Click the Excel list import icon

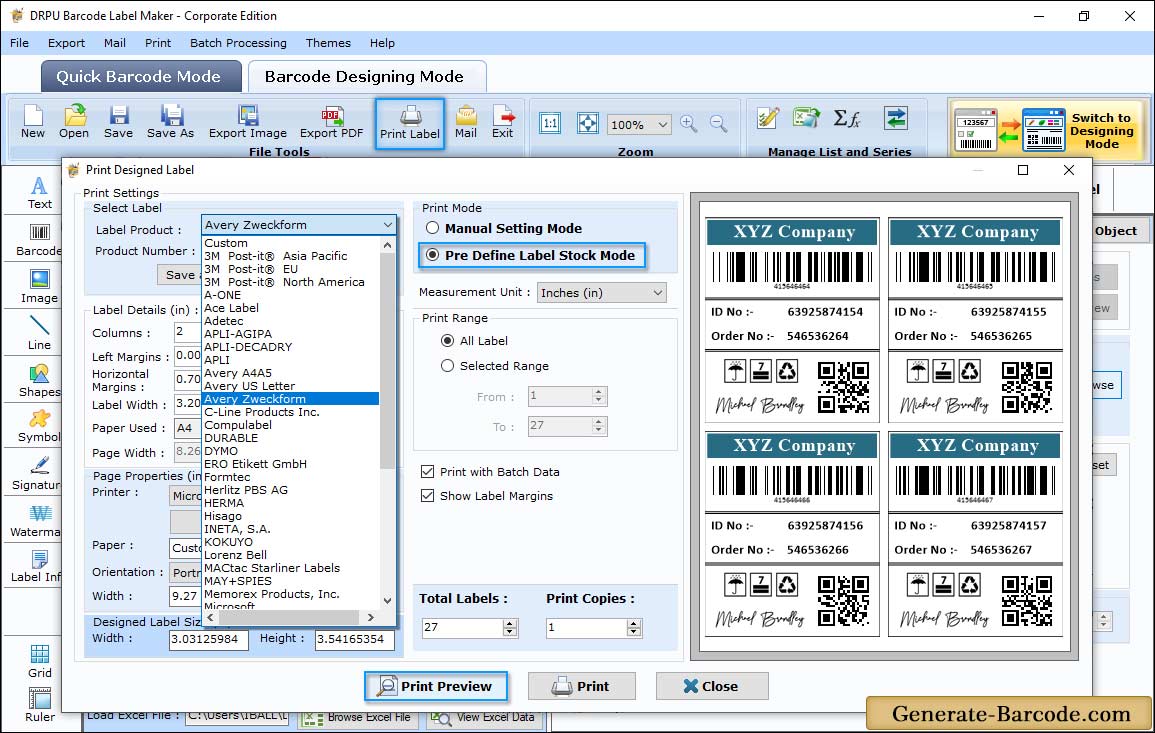(x=807, y=118)
